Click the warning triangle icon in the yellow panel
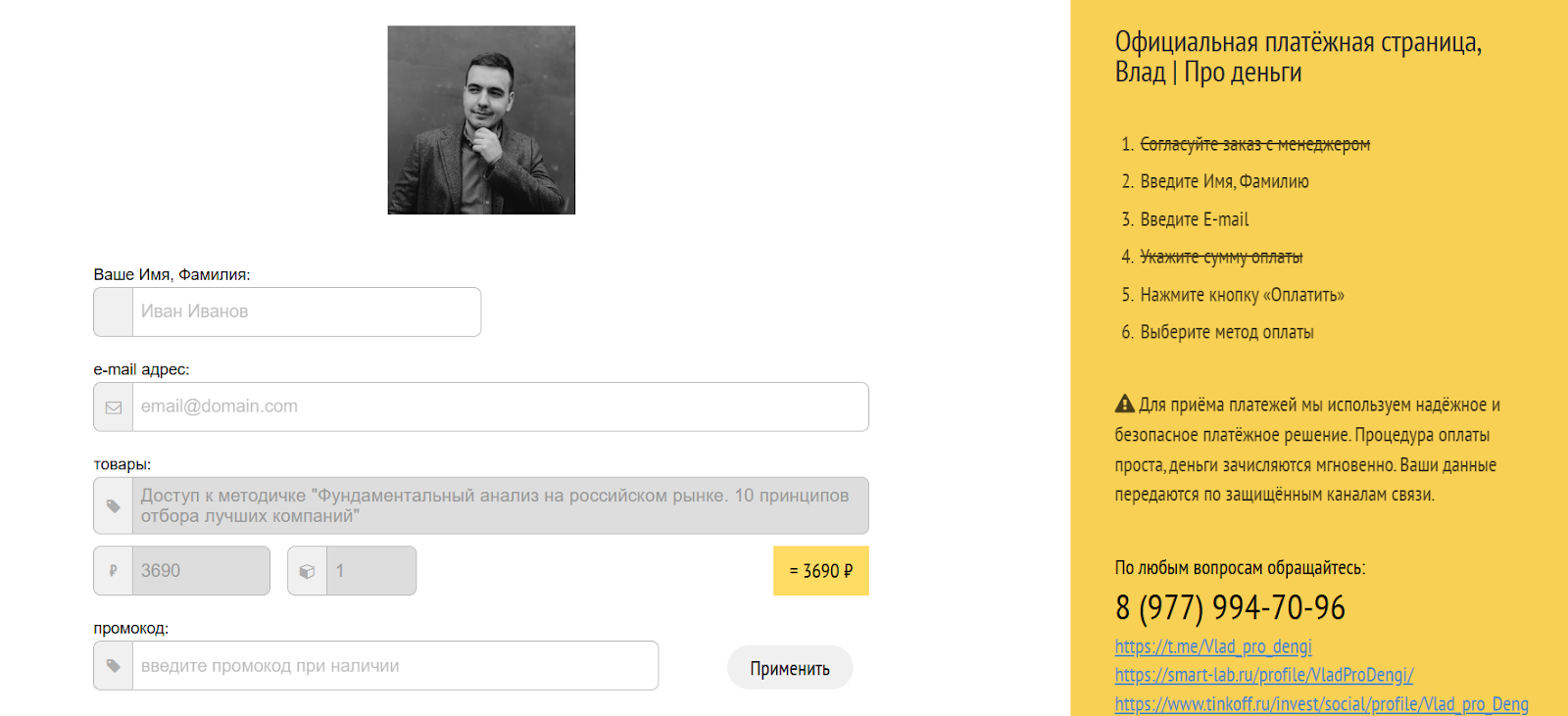The height and width of the screenshot is (716, 1568). click(x=1125, y=404)
